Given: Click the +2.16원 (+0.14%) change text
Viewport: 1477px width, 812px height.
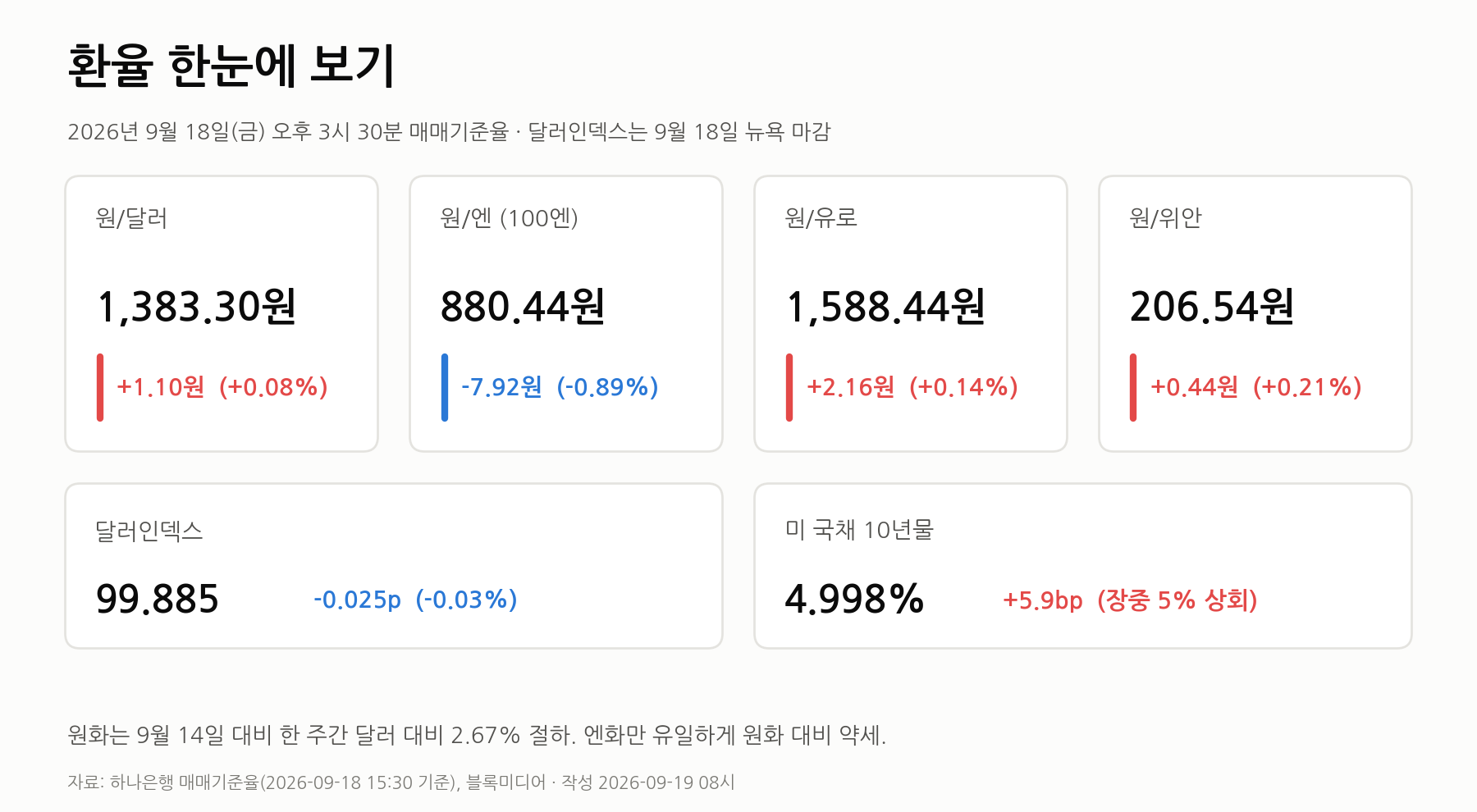Looking at the screenshot, I should pos(912,387).
